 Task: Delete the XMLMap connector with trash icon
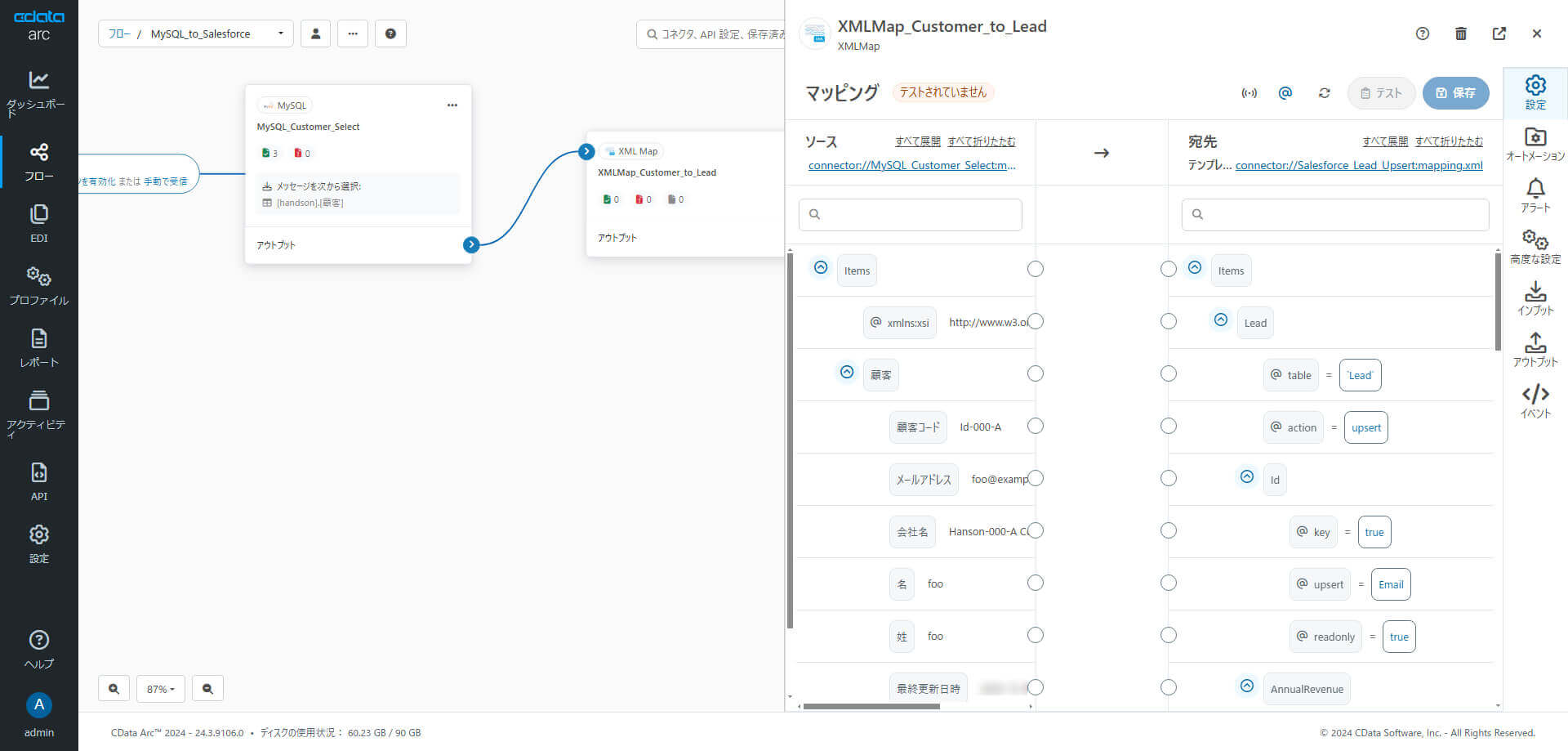(1461, 34)
